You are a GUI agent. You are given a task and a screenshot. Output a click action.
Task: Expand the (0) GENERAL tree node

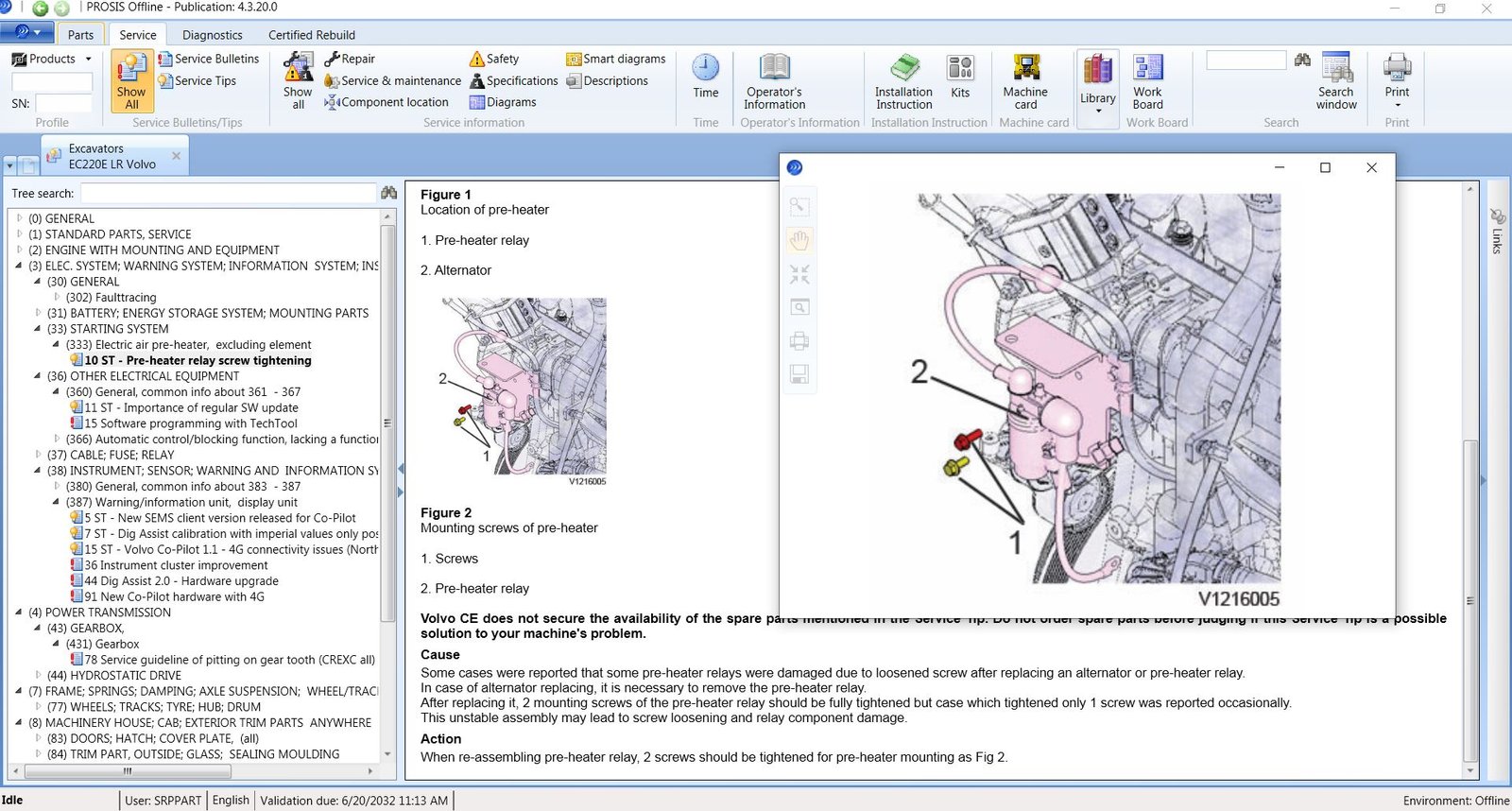[x=19, y=218]
